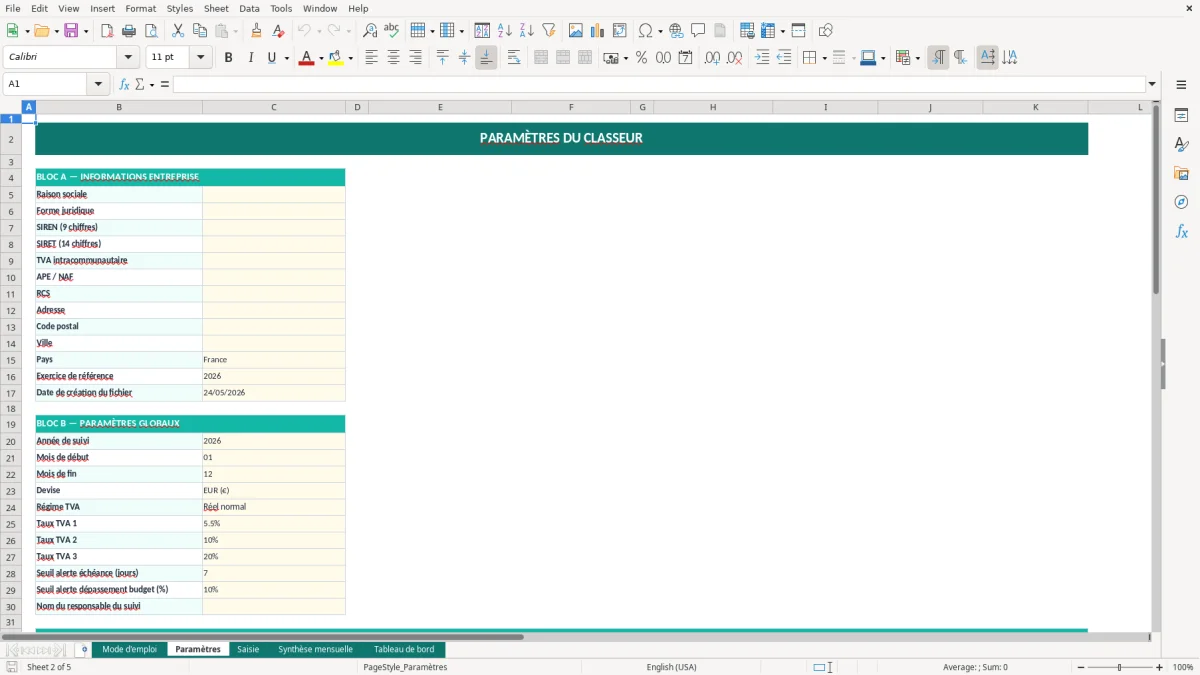Click the Sidebar Settings hamburger button
1200x675 pixels.
click(1181, 84)
